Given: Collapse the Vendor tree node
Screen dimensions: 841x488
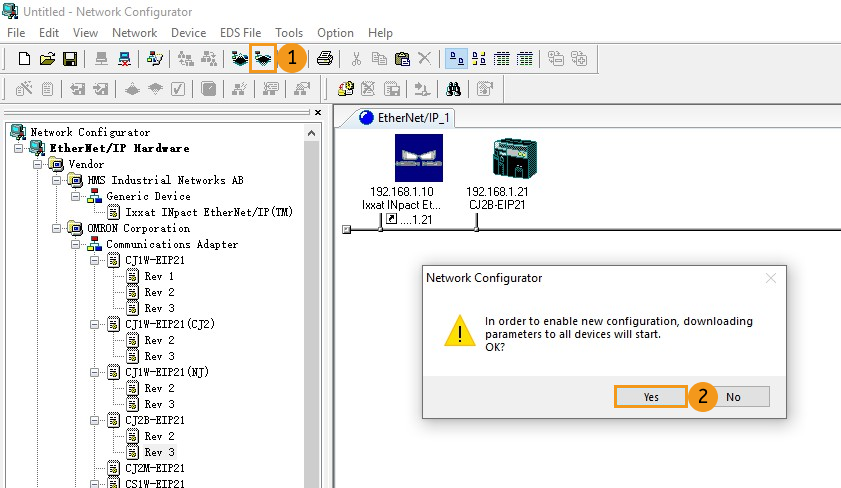Looking at the screenshot, I should (38, 164).
